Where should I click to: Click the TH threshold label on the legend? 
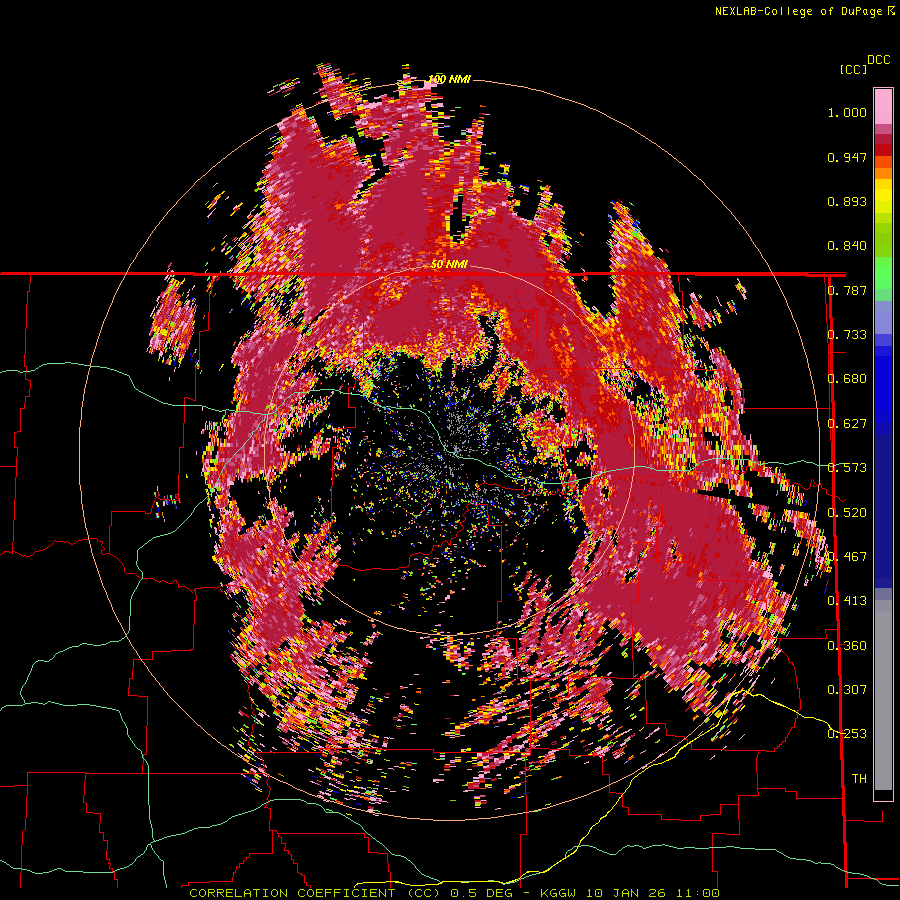[859, 779]
